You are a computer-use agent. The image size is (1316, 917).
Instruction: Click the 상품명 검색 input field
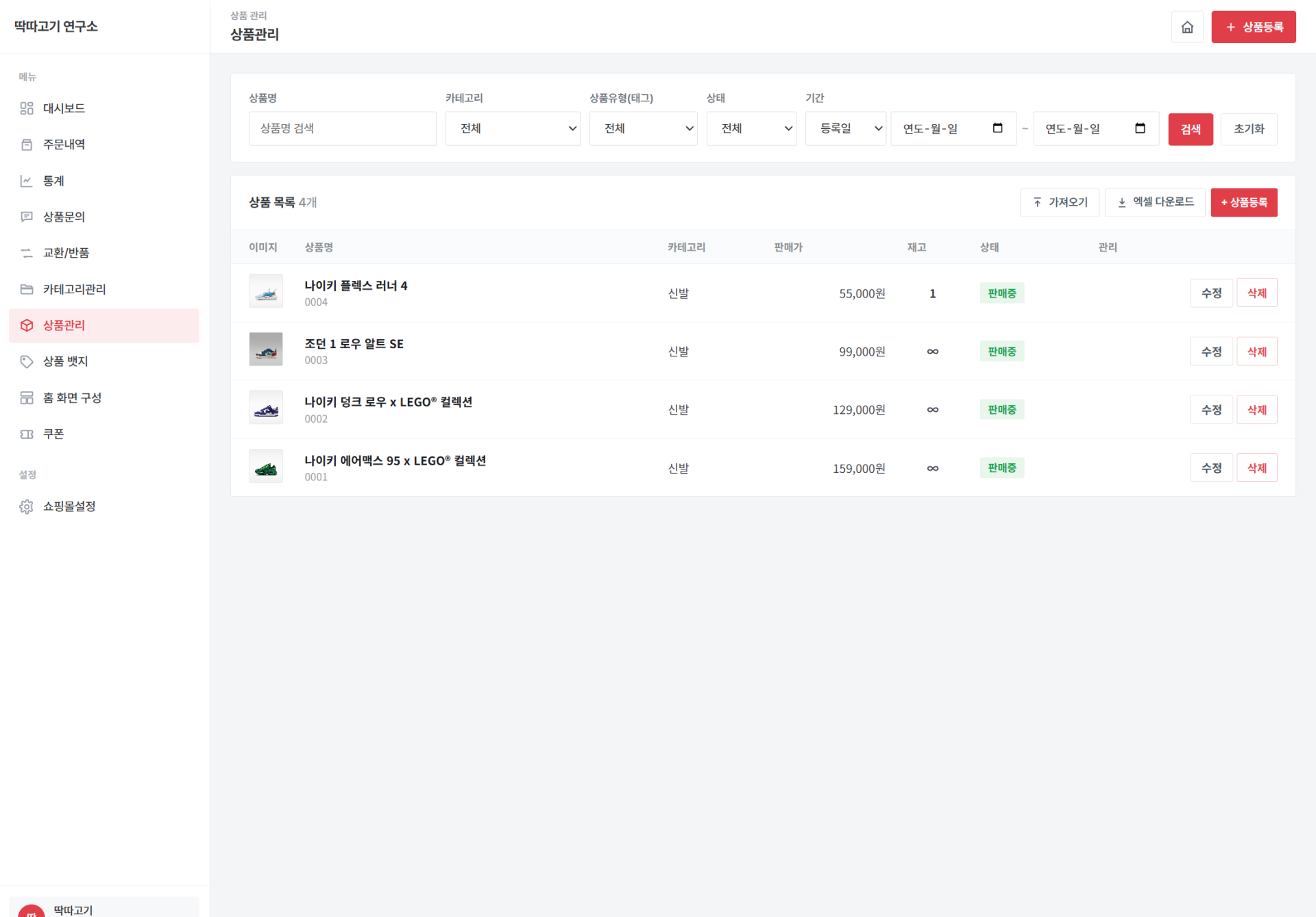tap(343, 129)
